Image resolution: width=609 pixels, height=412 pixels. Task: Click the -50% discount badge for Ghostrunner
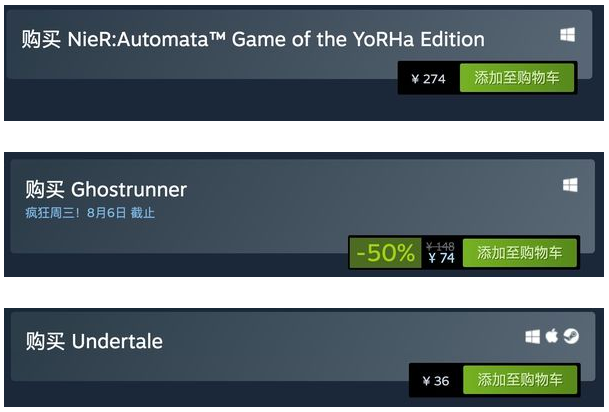click(x=384, y=253)
